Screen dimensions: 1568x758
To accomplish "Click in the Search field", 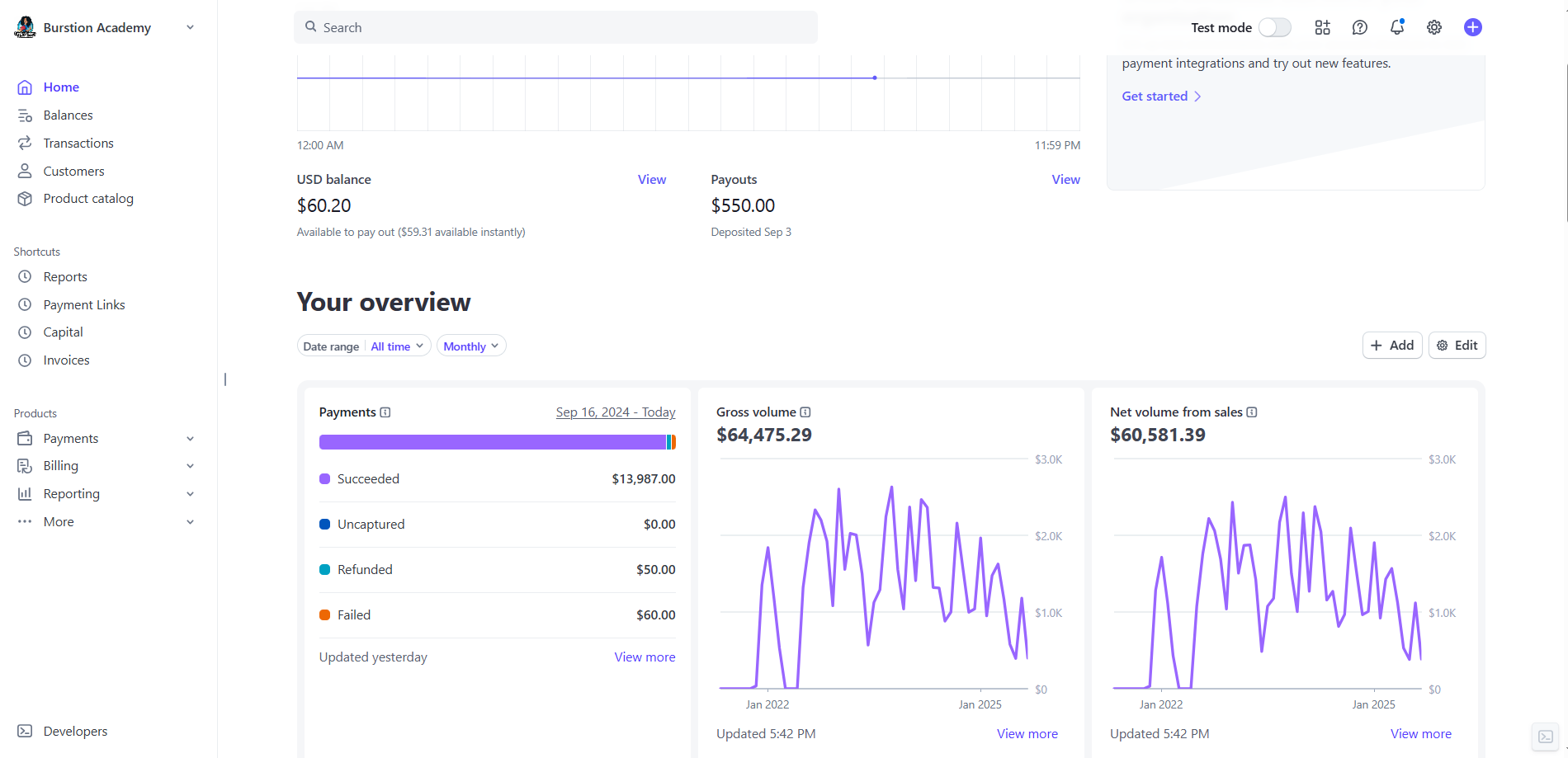I will (x=555, y=27).
